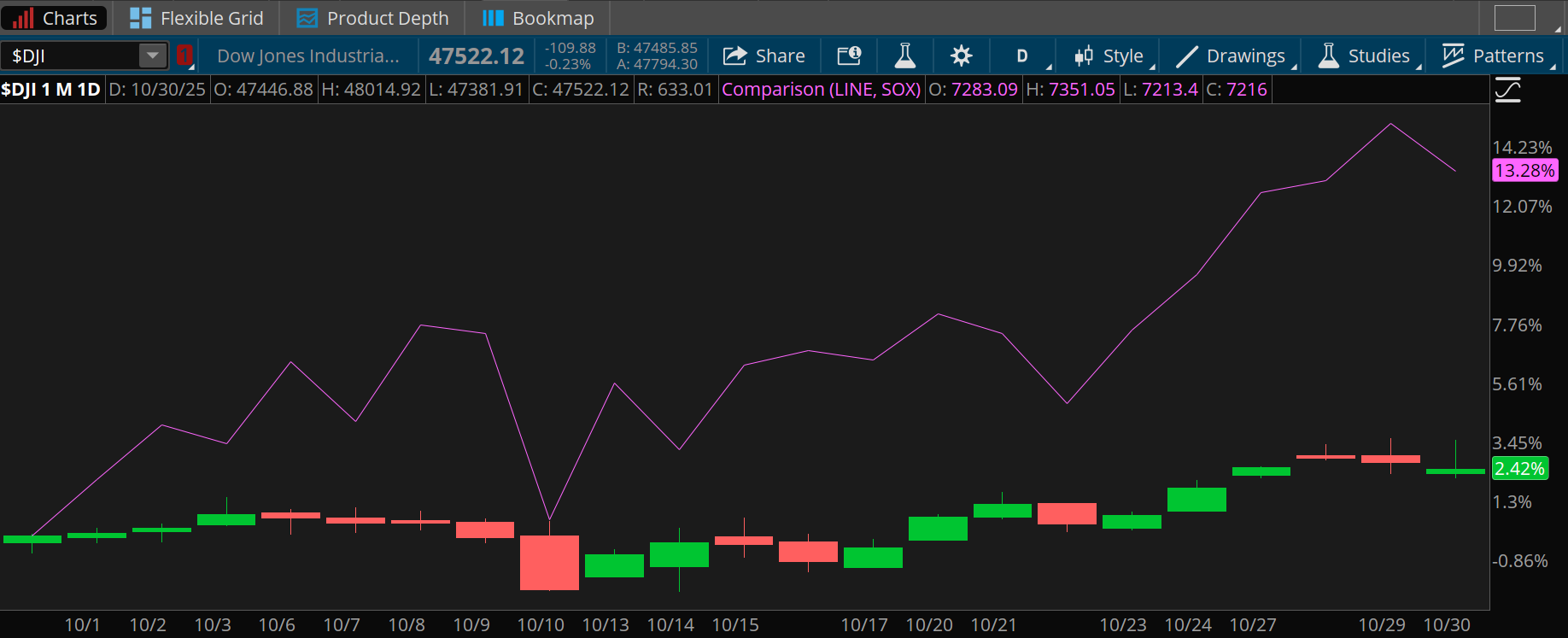This screenshot has height=638, width=1568.
Task: Click the Share arrow icon
Action: 734,56
